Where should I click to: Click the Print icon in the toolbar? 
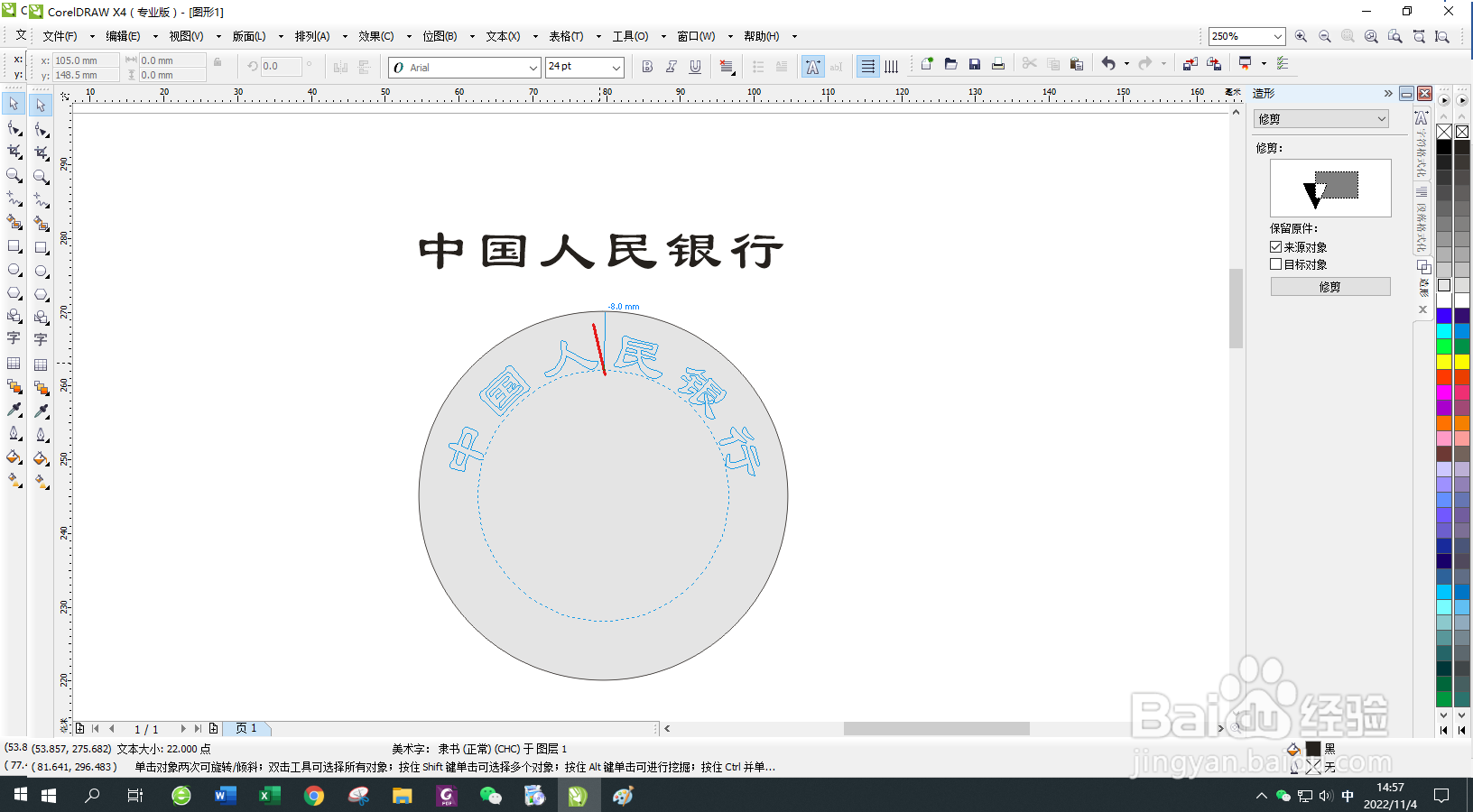click(998, 64)
